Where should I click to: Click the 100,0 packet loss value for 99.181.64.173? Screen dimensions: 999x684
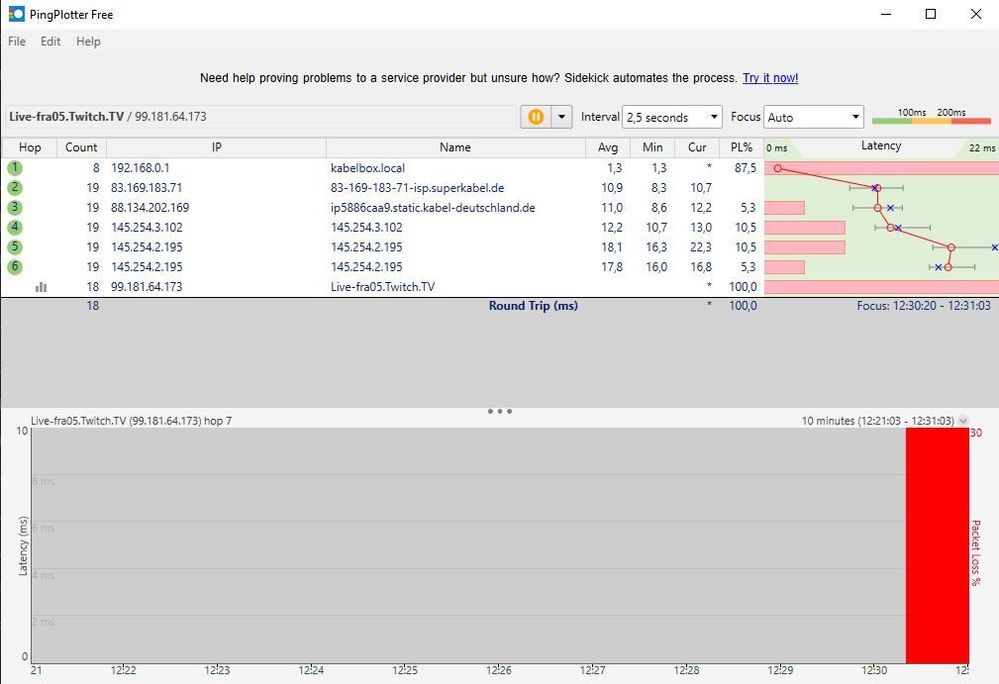(743, 287)
